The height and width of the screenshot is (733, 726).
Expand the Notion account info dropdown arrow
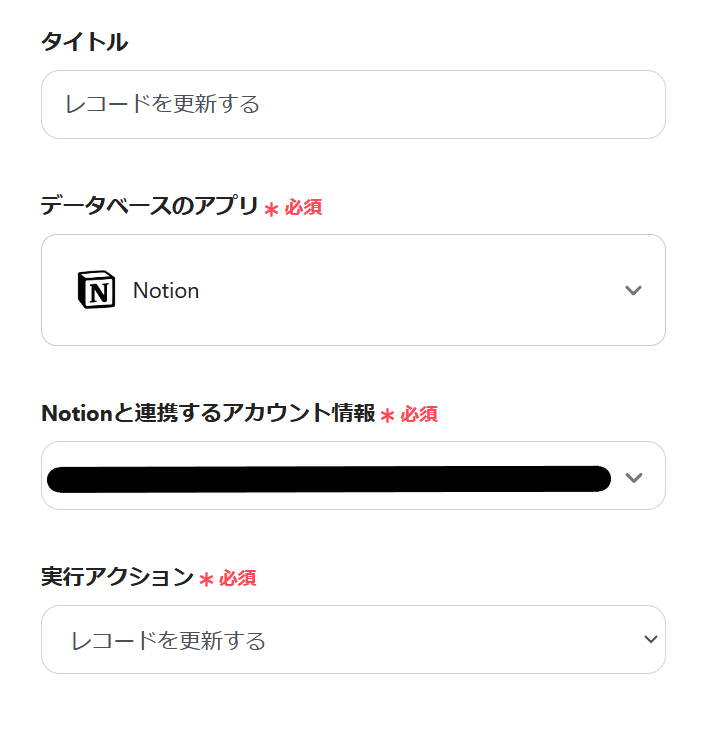tap(632, 477)
